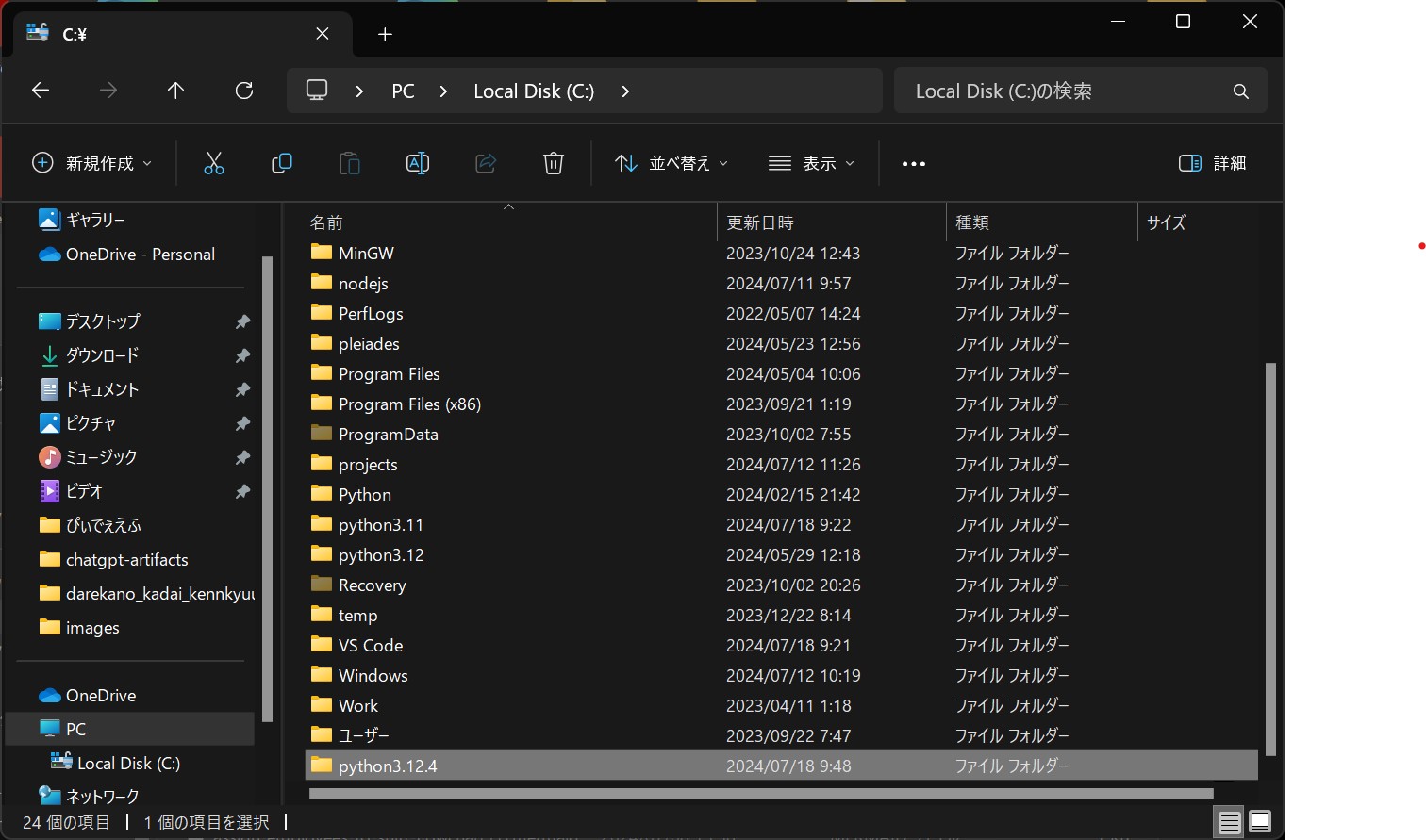
Task: Open the 新規作成 dropdown
Action: 91,163
